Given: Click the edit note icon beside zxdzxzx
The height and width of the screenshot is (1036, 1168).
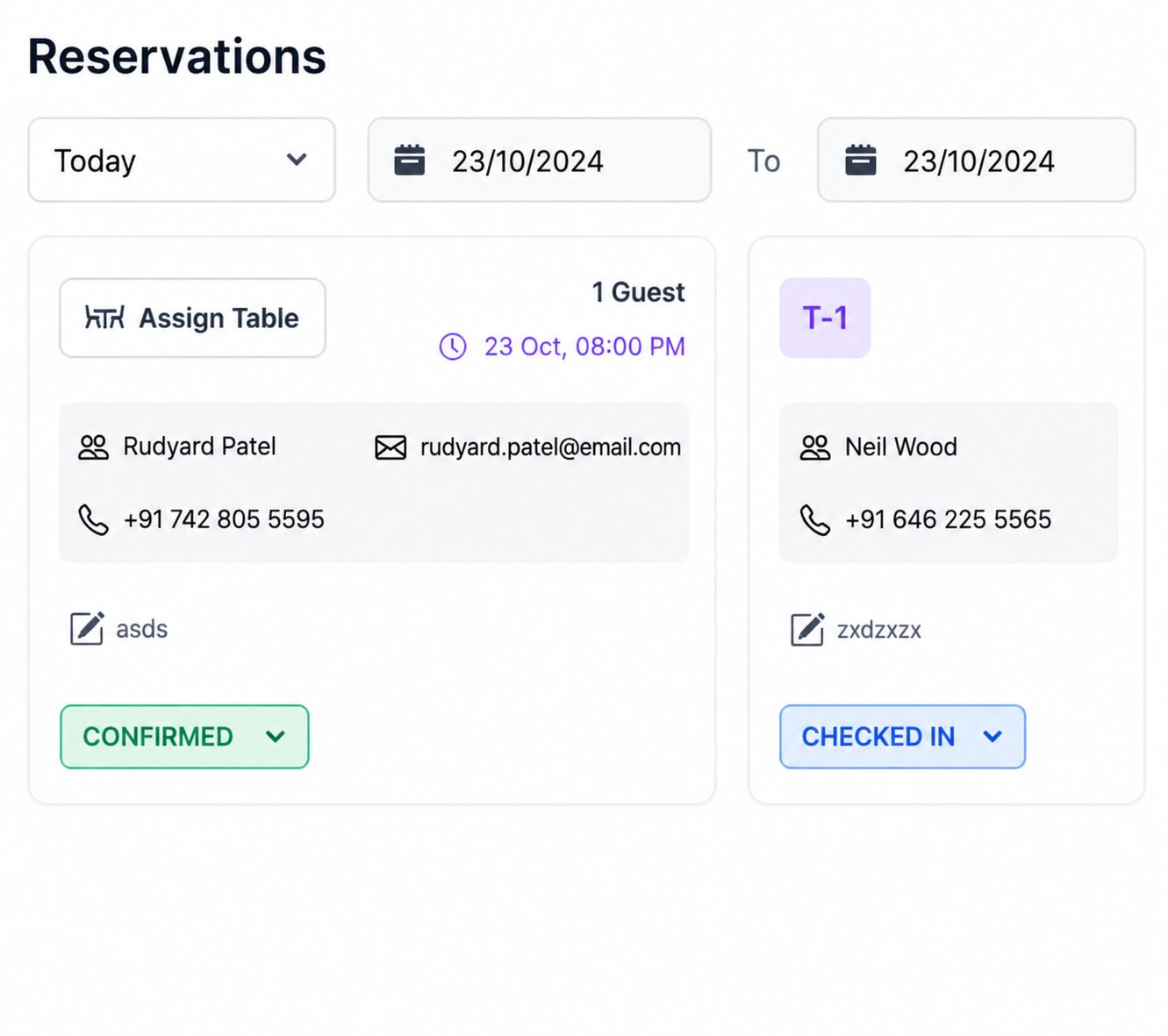Looking at the screenshot, I should click(807, 629).
